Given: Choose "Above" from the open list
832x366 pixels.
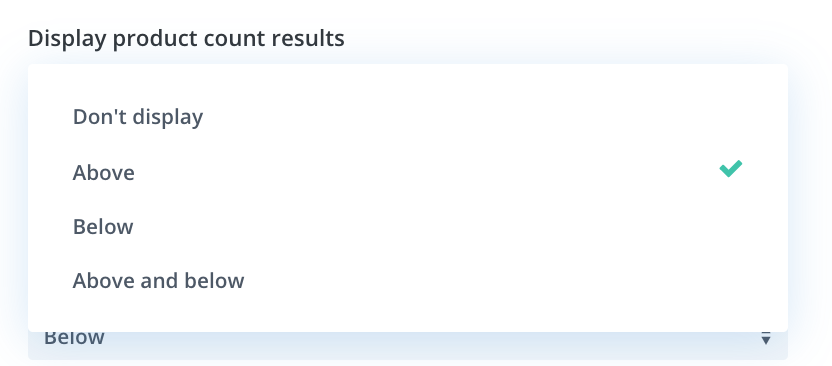Looking at the screenshot, I should click(x=408, y=172).
